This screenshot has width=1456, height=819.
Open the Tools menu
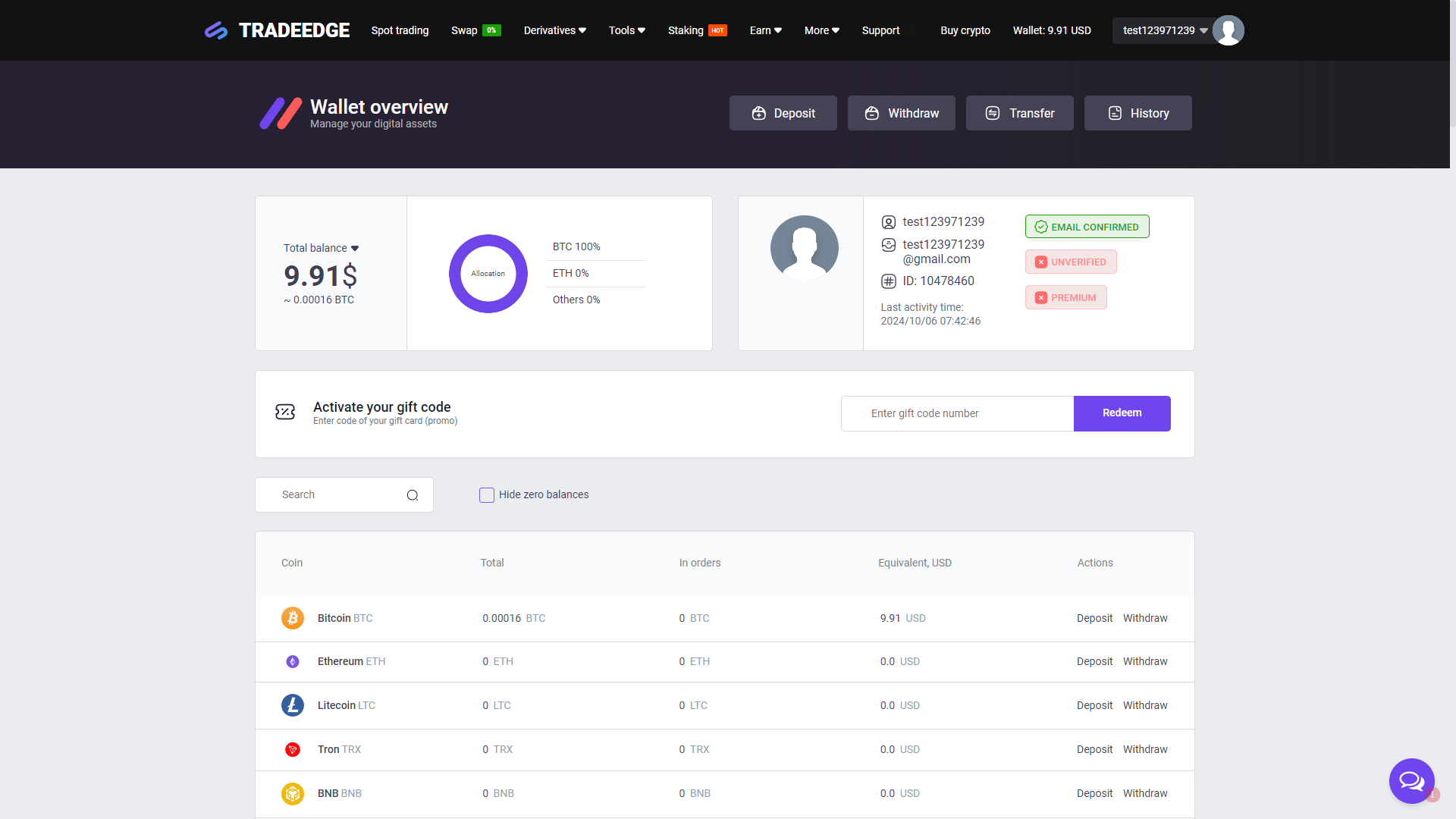coord(626,30)
